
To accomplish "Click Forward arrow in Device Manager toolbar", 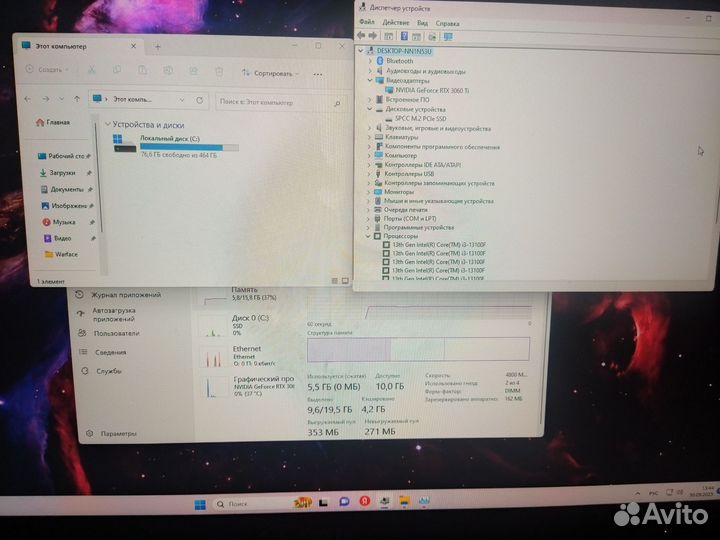I will (x=372, y=36).
